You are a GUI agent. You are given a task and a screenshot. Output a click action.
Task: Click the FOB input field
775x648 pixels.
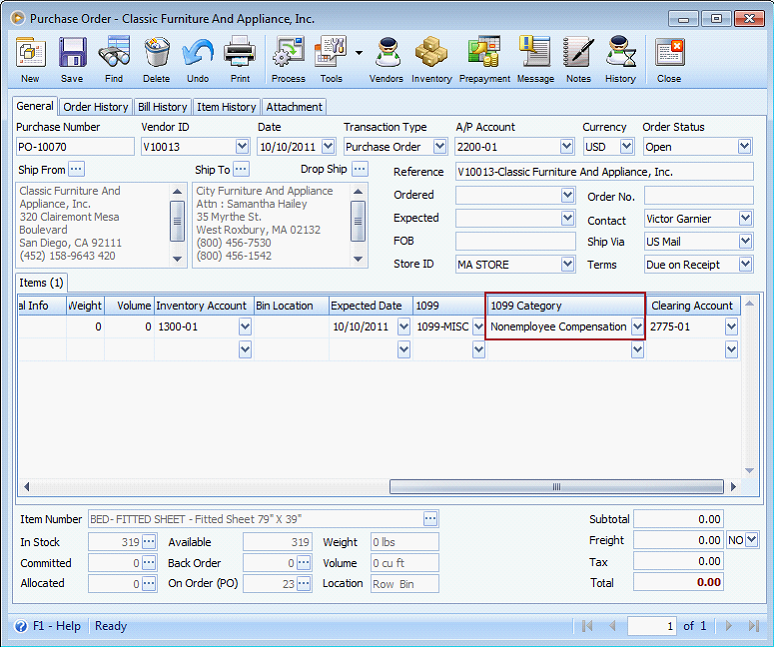pyautogui.click(x=515, y=241)
